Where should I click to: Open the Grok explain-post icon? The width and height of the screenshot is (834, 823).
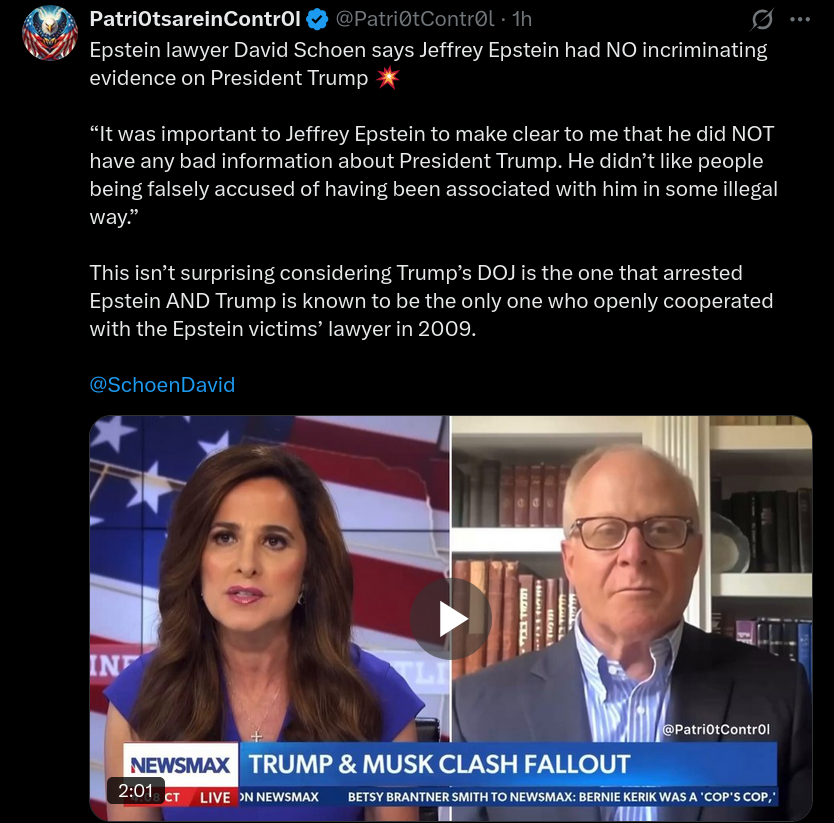coord(762,20)
